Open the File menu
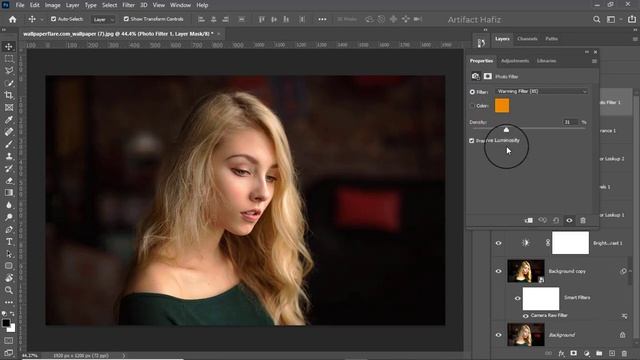640x360 pixels. pyautogui.click(x=20, y=5)
